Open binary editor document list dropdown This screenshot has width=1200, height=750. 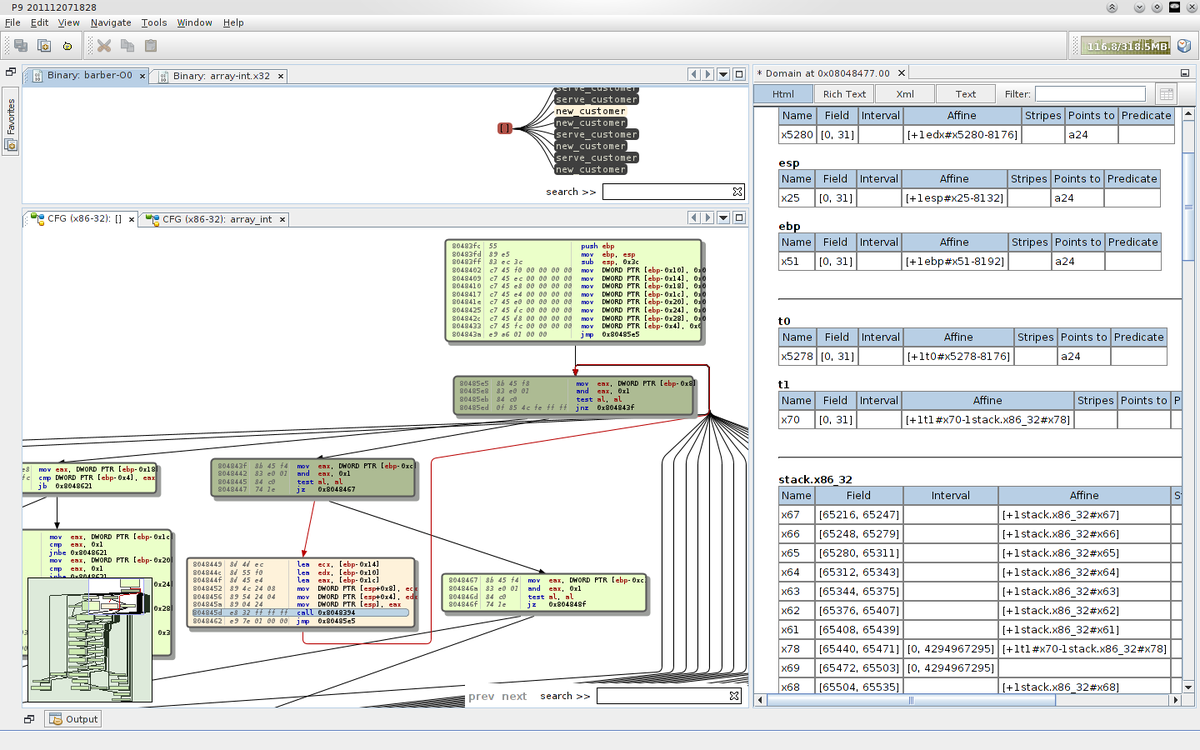(723, 74)
